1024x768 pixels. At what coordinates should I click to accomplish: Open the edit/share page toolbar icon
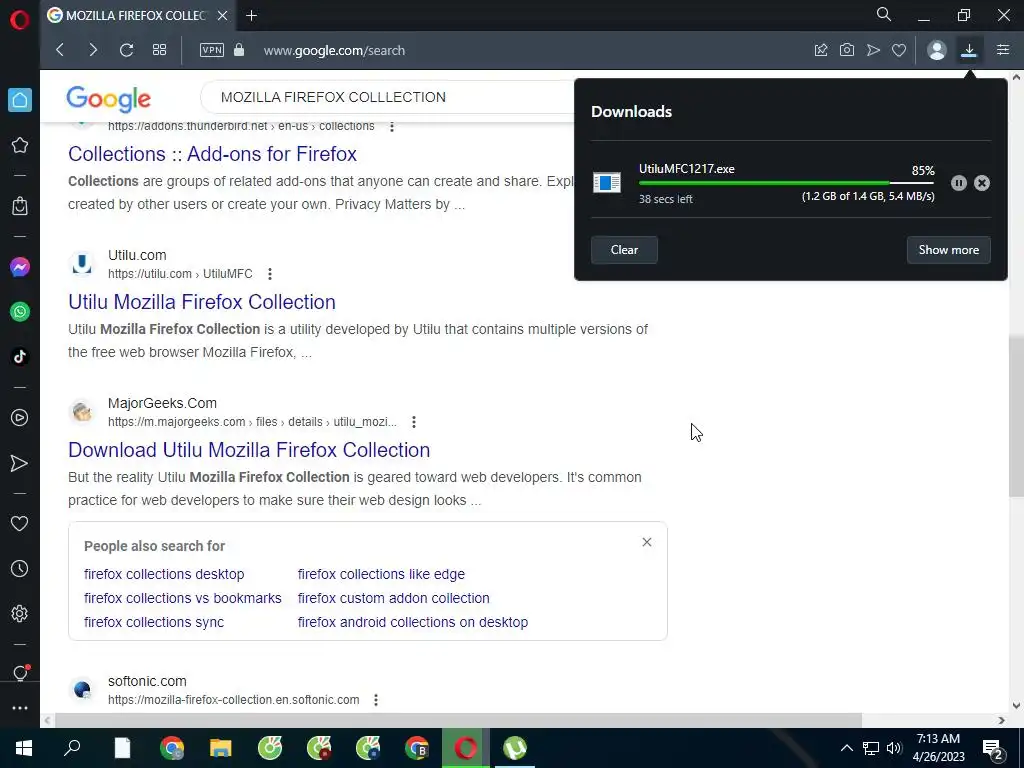(821, 50)
